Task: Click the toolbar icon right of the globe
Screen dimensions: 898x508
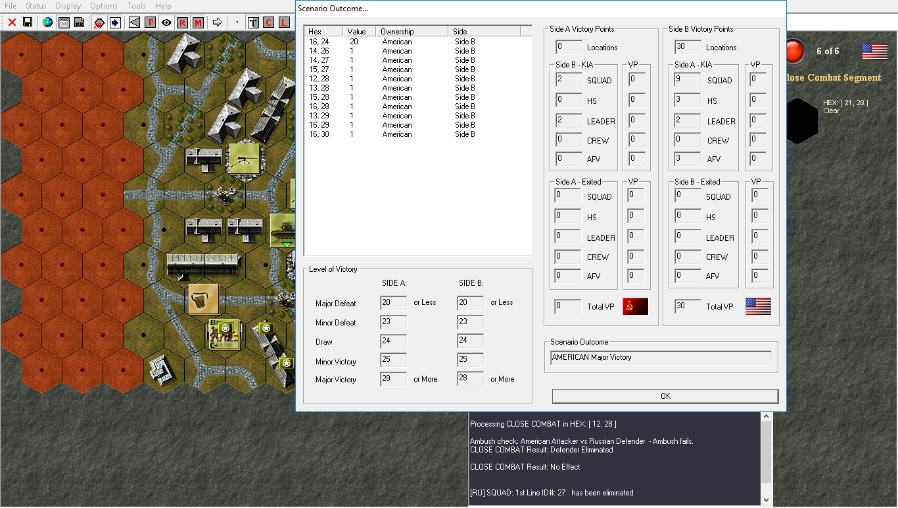Action: click(64, 22)
